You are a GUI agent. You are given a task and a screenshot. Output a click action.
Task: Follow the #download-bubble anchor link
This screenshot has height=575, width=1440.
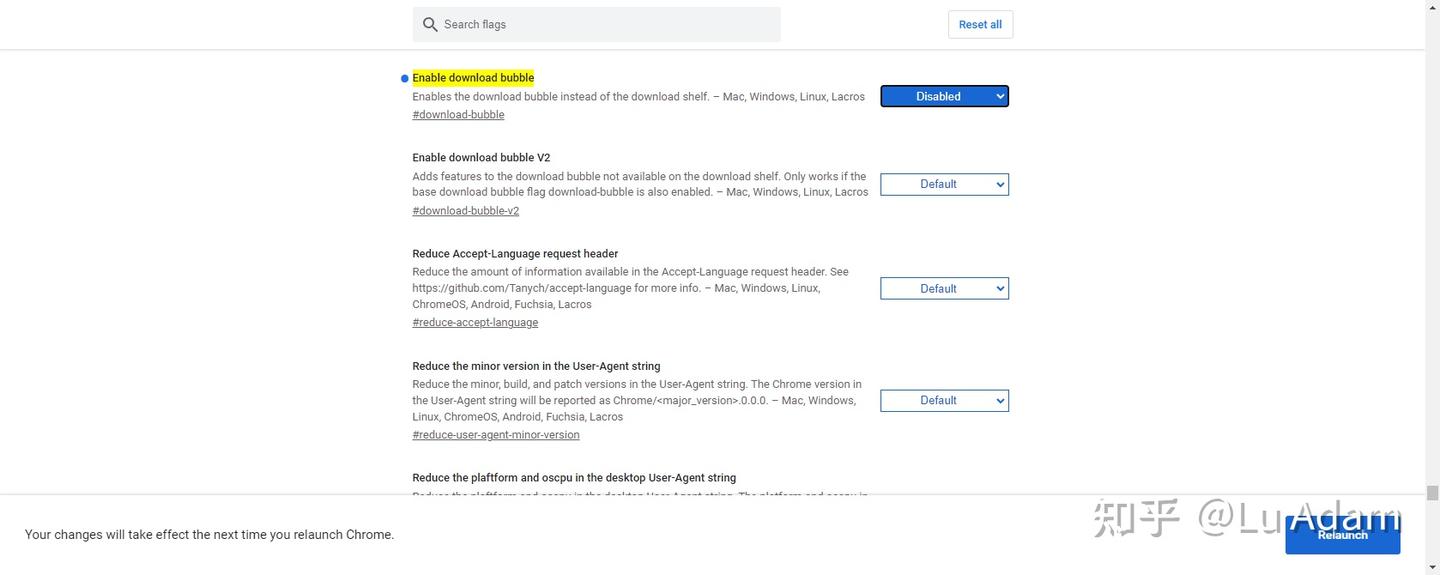pos(458,115)
